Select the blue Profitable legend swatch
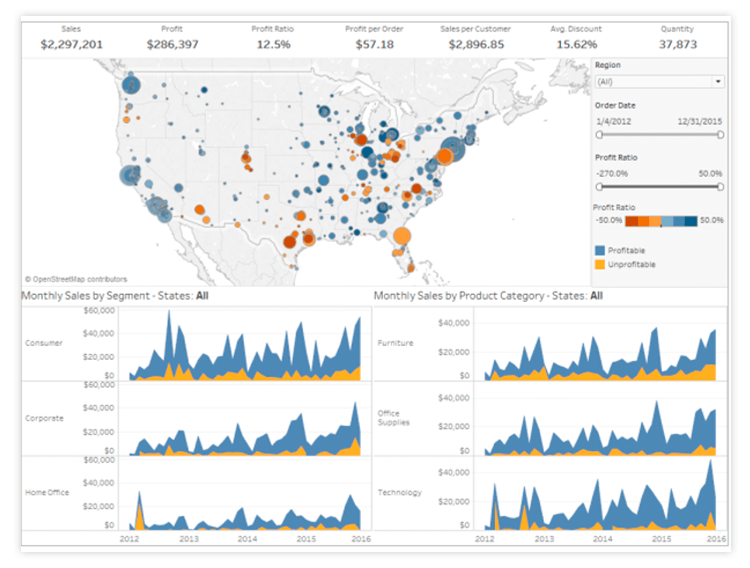Viewport: 750px width, 568px height. pyautogui.click(x=600, y=249)
